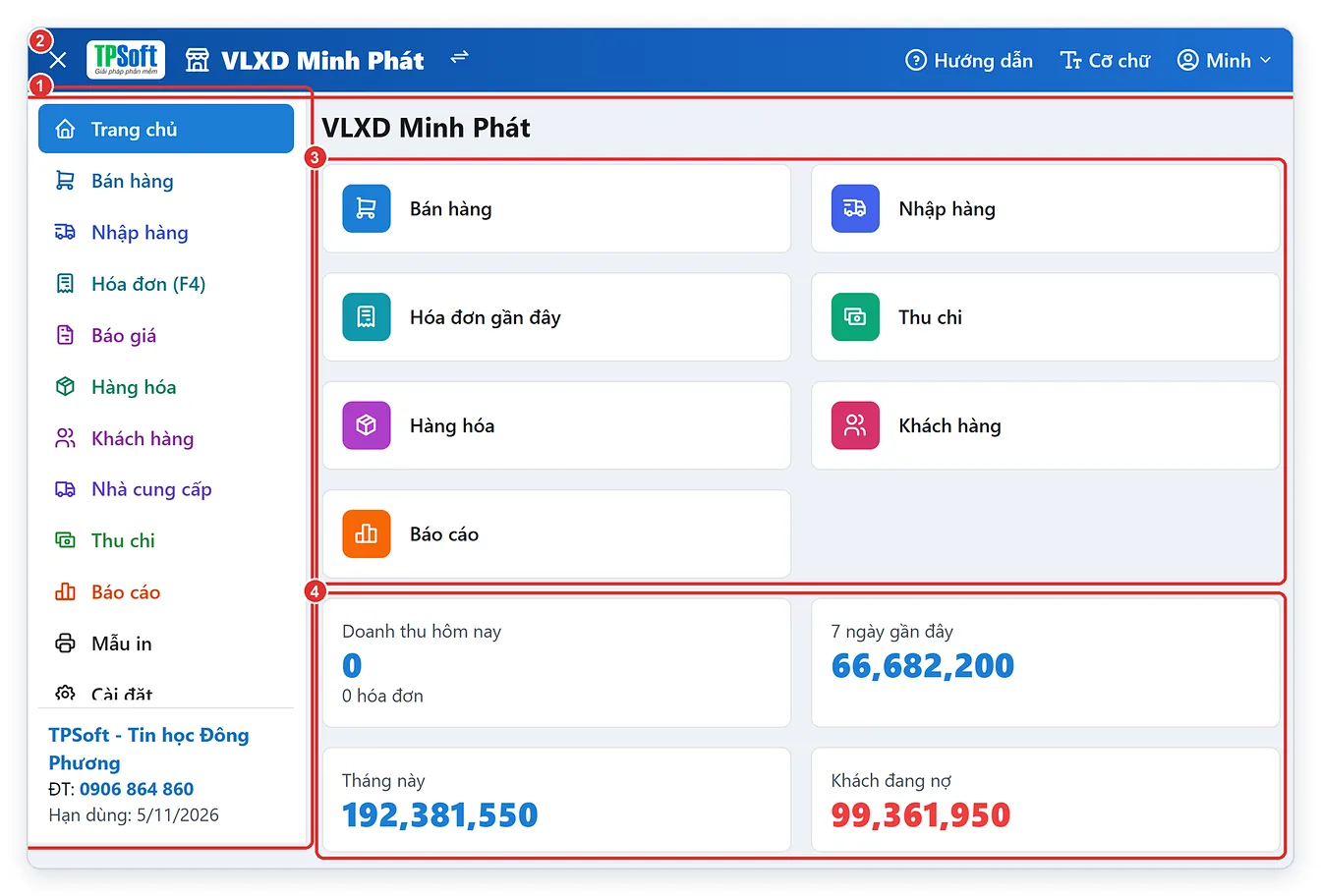1321x896 pixels.
Task: Open the Thu chi dashboard card
Action: pyautogui.click(x=1046, y=316)
